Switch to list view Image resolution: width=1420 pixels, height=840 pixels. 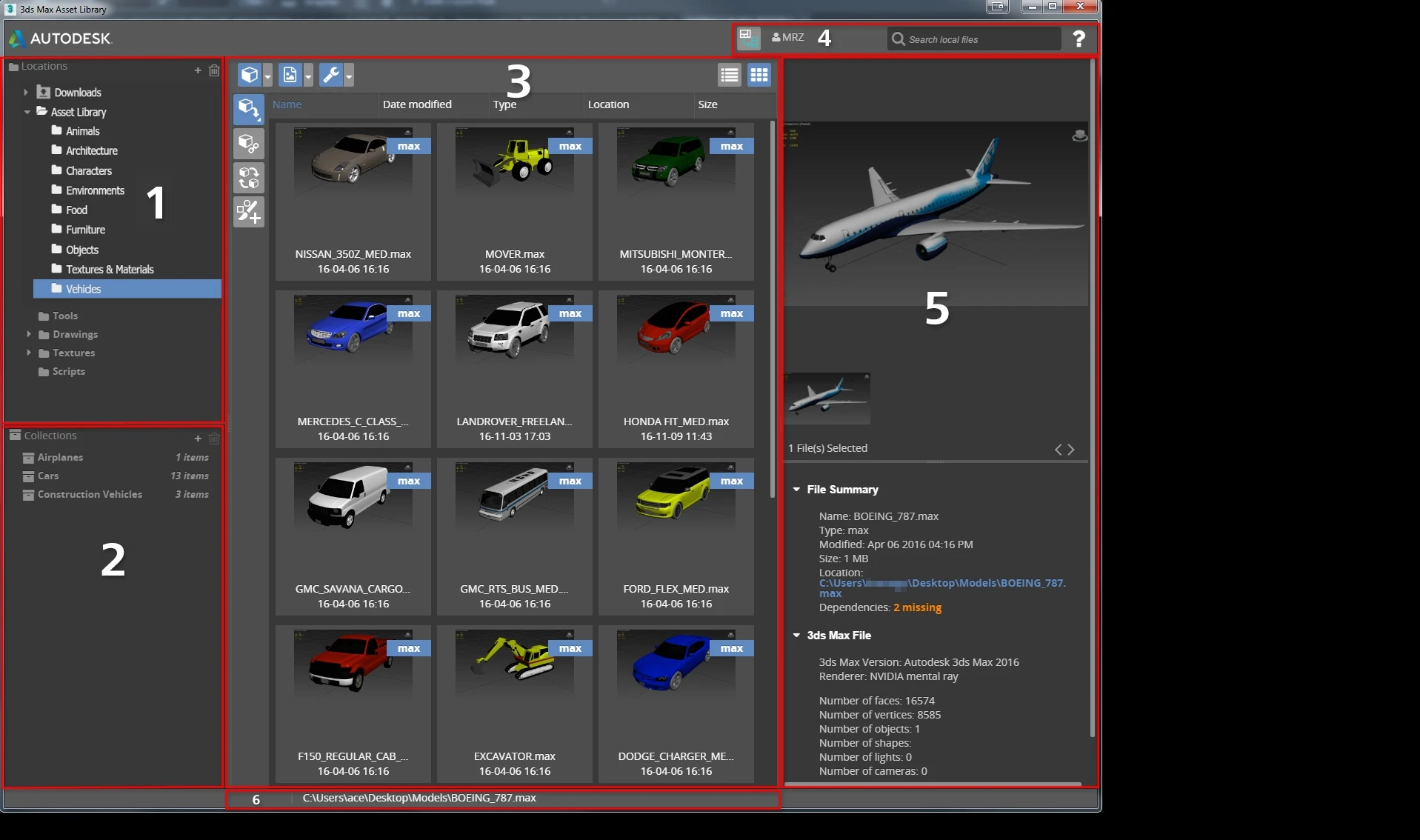[730, 75]
